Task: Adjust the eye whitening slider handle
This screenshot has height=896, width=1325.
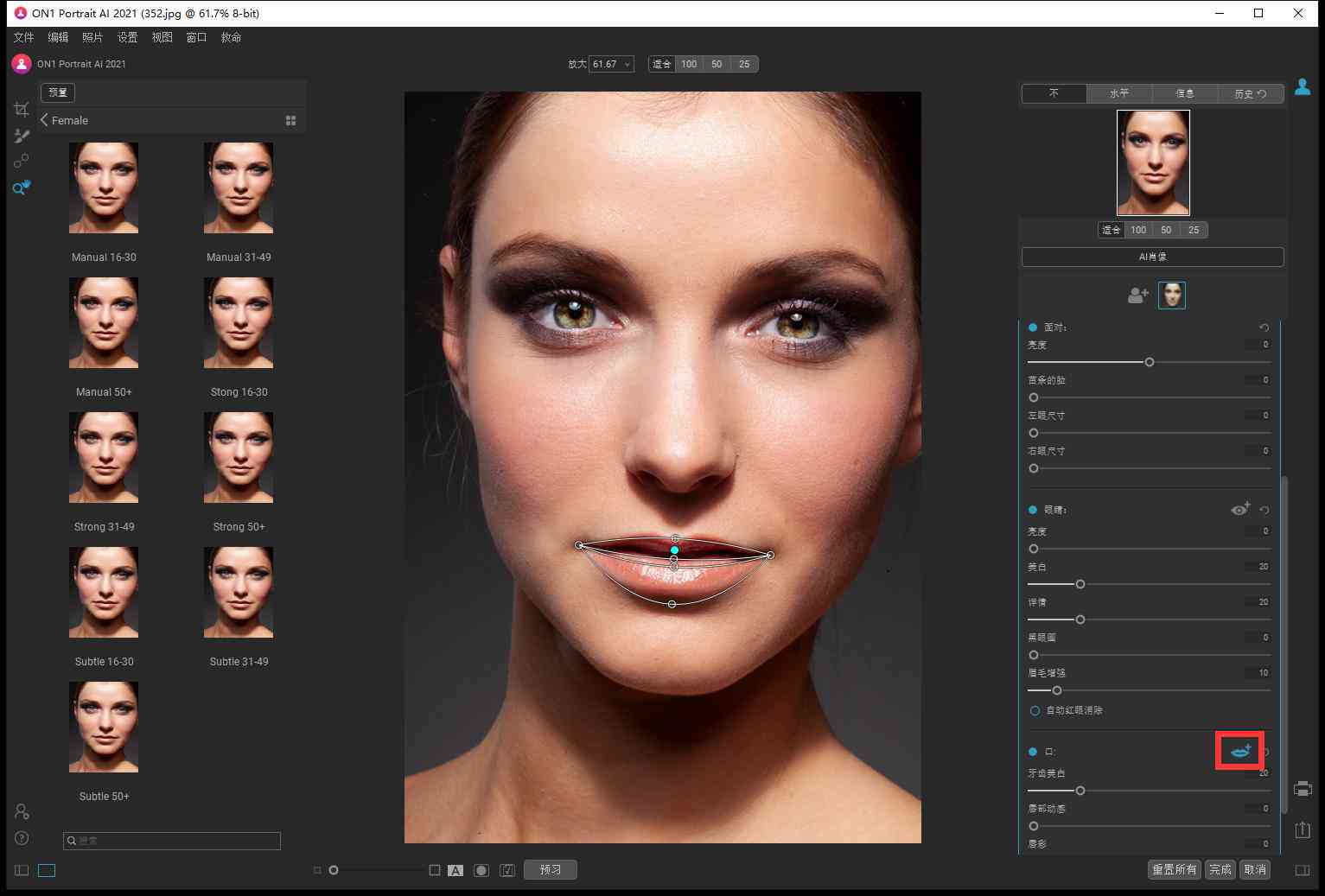Action: tap(1080, 584)
